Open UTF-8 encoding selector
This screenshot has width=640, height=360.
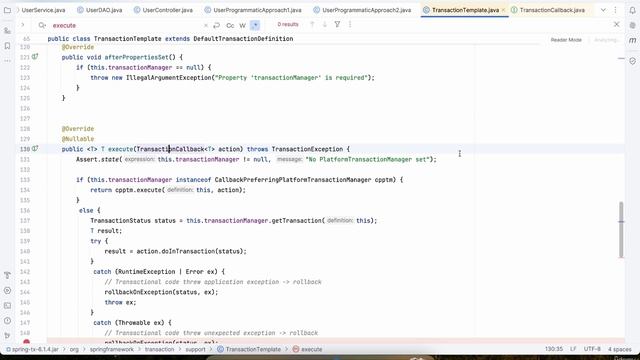tap(592, 349)
